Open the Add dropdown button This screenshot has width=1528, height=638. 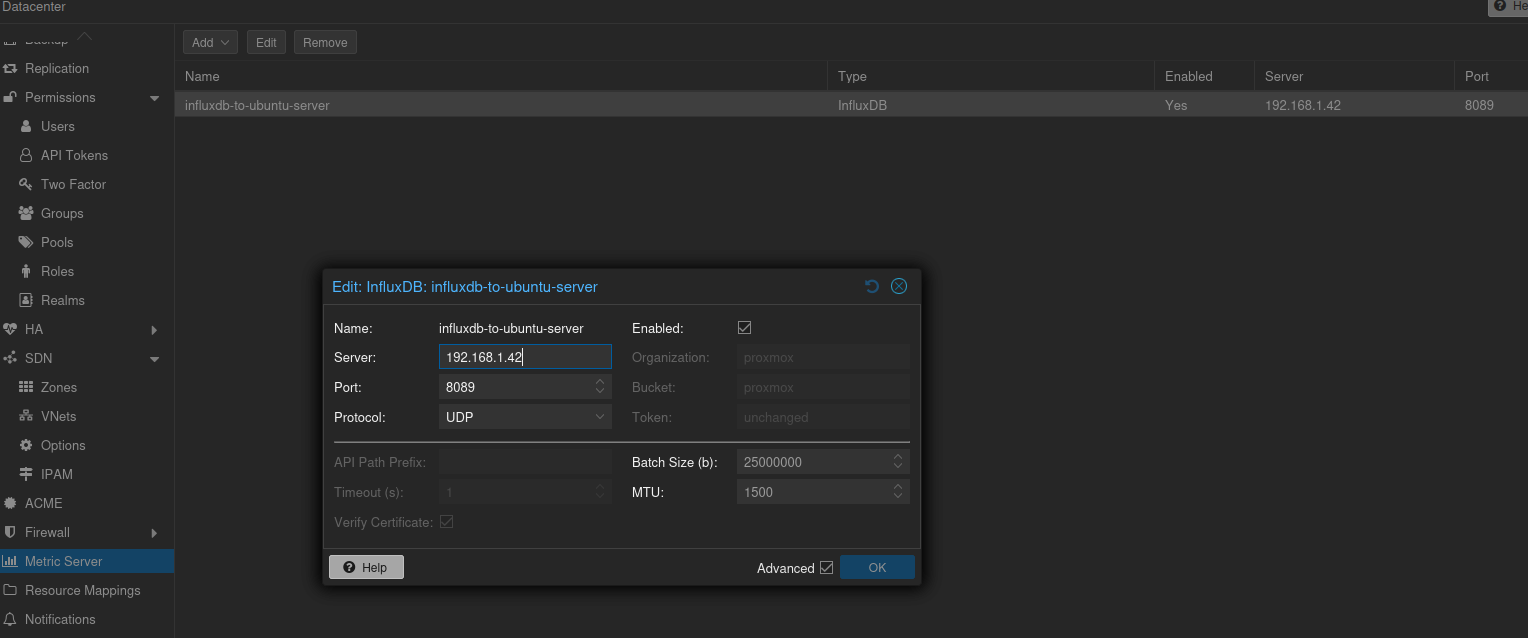coord(210,42)
